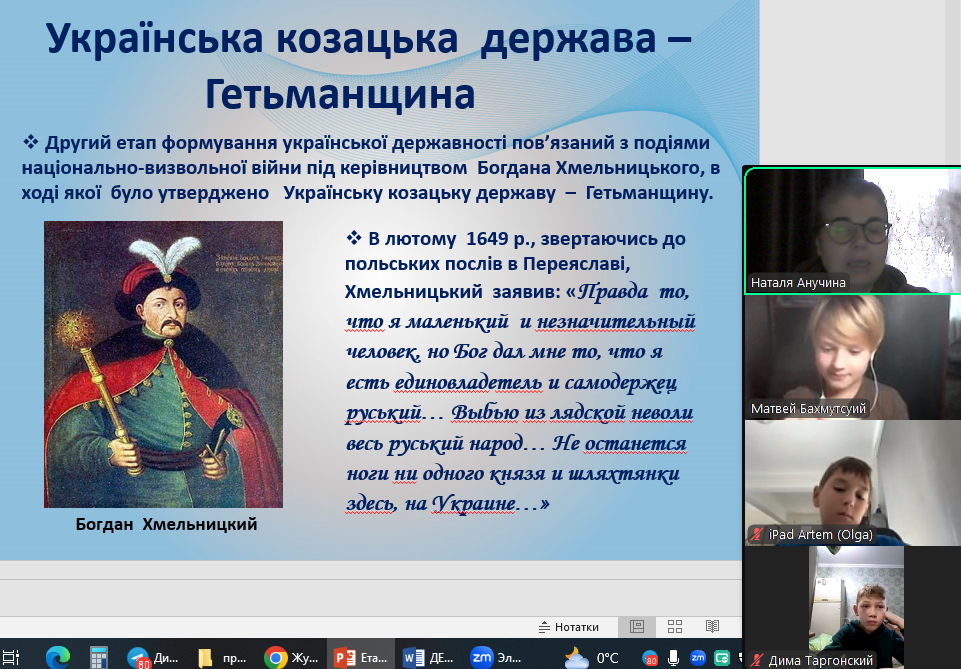
Task: Open Word document taskbar window
Action: coord(428,658)
